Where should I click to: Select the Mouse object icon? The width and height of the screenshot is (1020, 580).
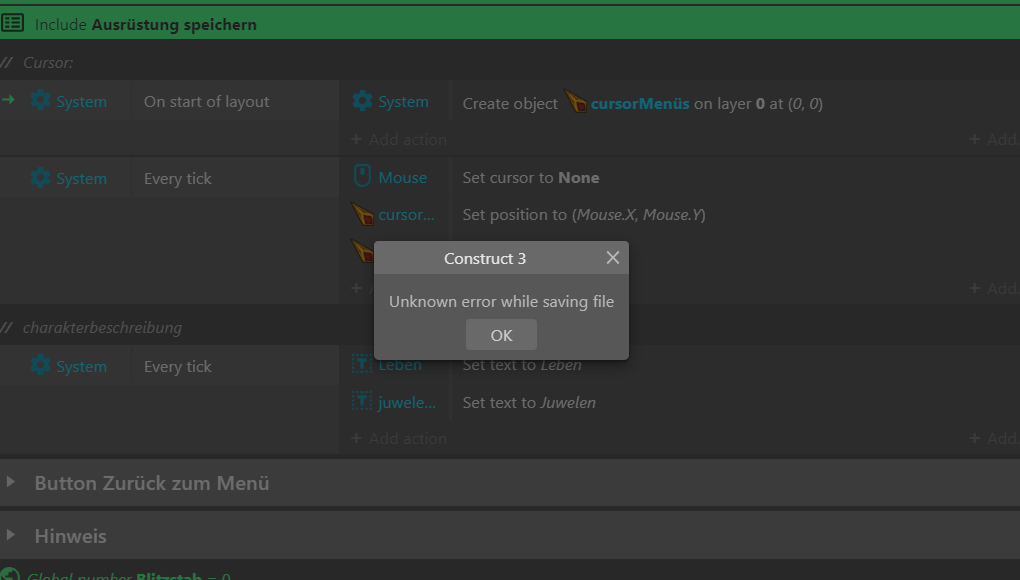[362, 177]
